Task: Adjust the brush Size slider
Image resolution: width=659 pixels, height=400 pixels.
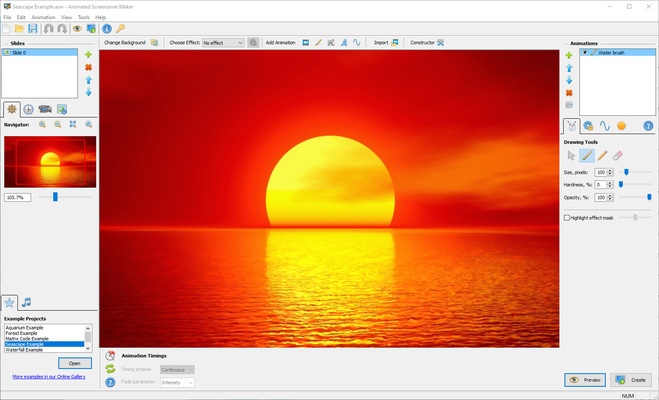Action: click(x=626, y=172)
